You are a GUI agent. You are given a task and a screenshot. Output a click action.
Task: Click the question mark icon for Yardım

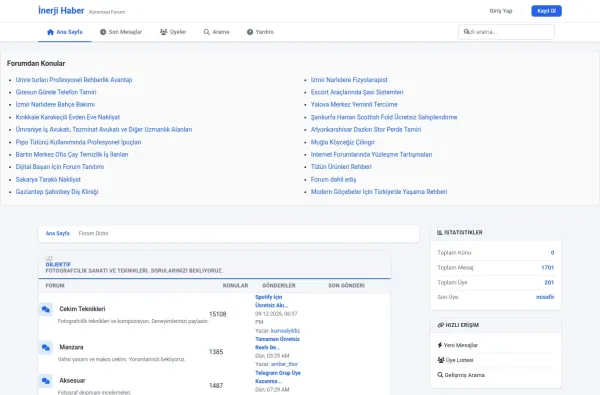coord(250,32)
